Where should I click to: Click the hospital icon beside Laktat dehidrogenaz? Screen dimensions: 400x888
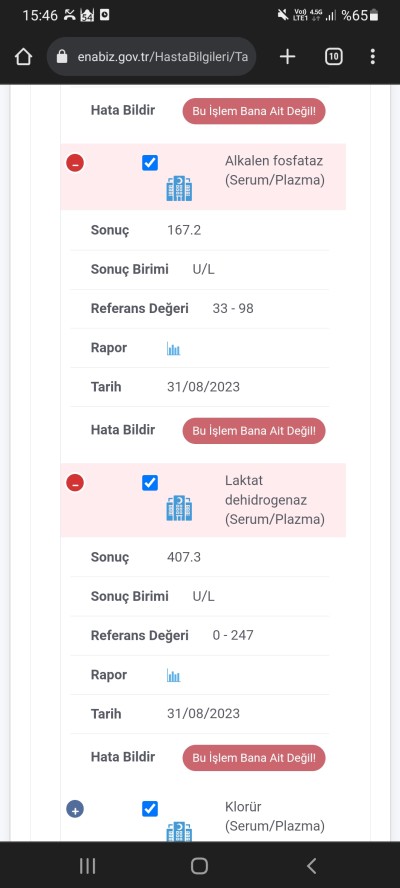click(x=179, y=508)
